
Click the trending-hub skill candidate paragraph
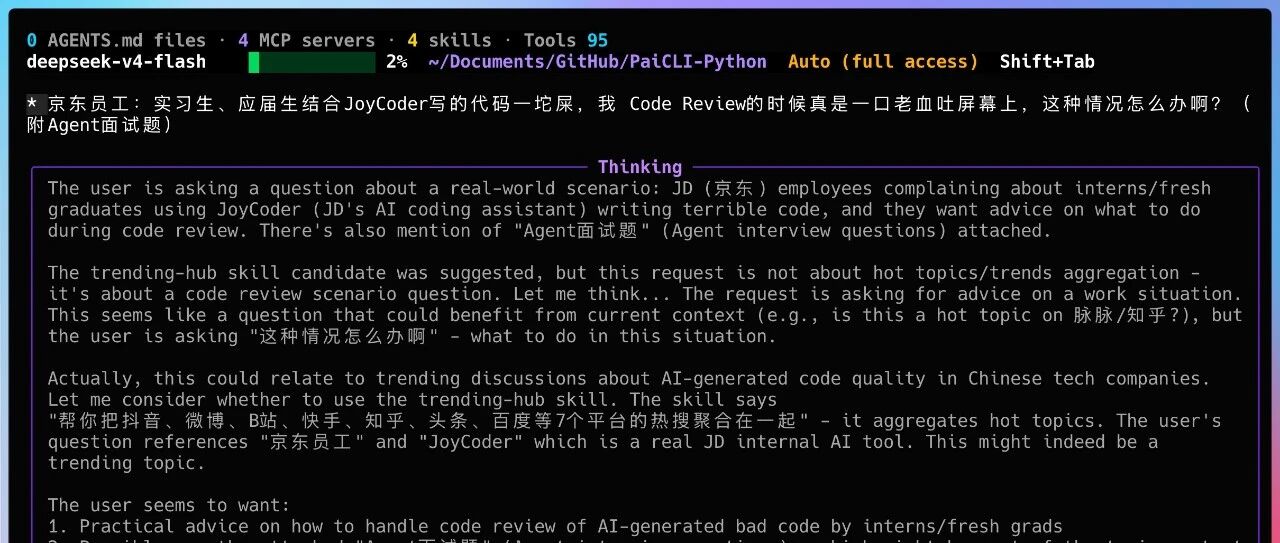[x=644, y=304]
